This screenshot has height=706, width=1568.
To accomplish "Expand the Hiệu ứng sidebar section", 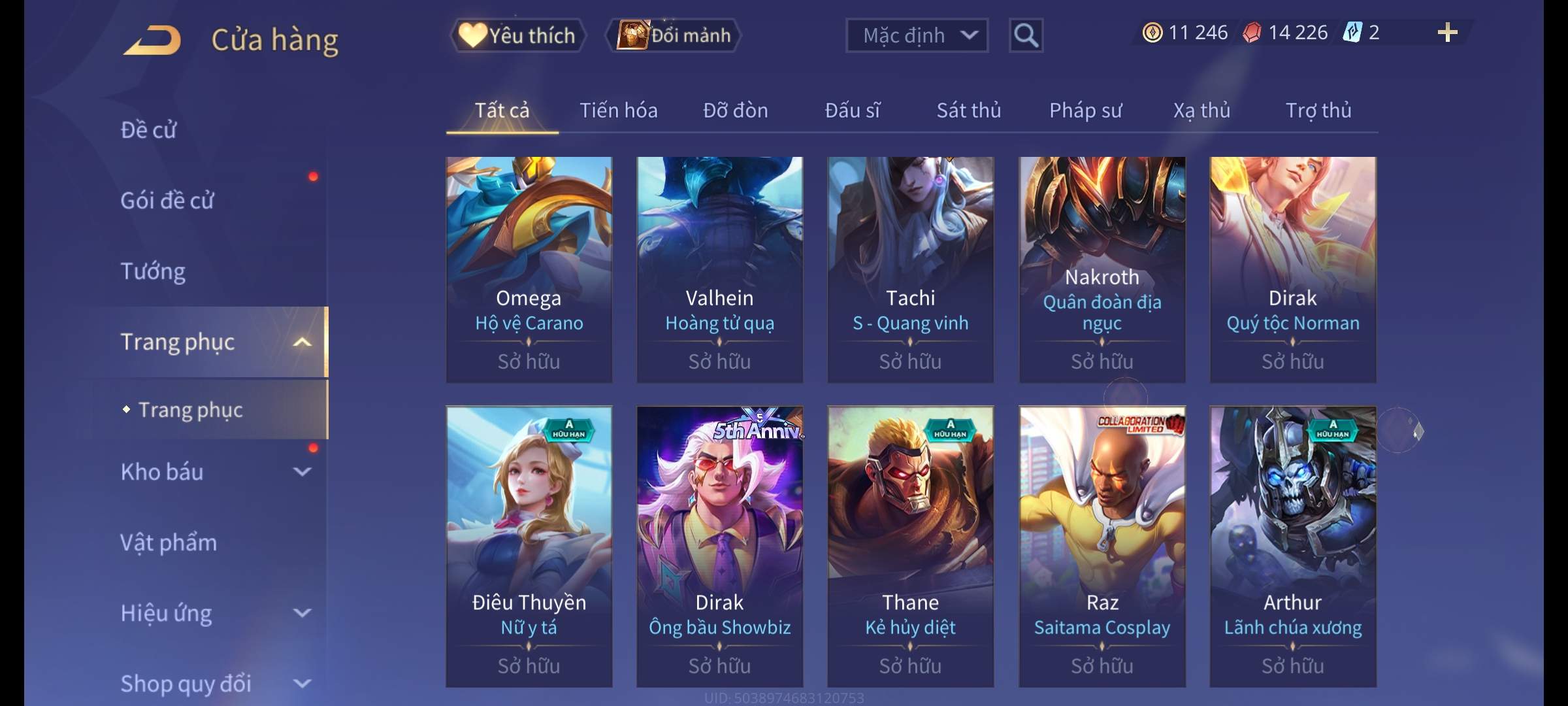I will (x=301, y=613).
